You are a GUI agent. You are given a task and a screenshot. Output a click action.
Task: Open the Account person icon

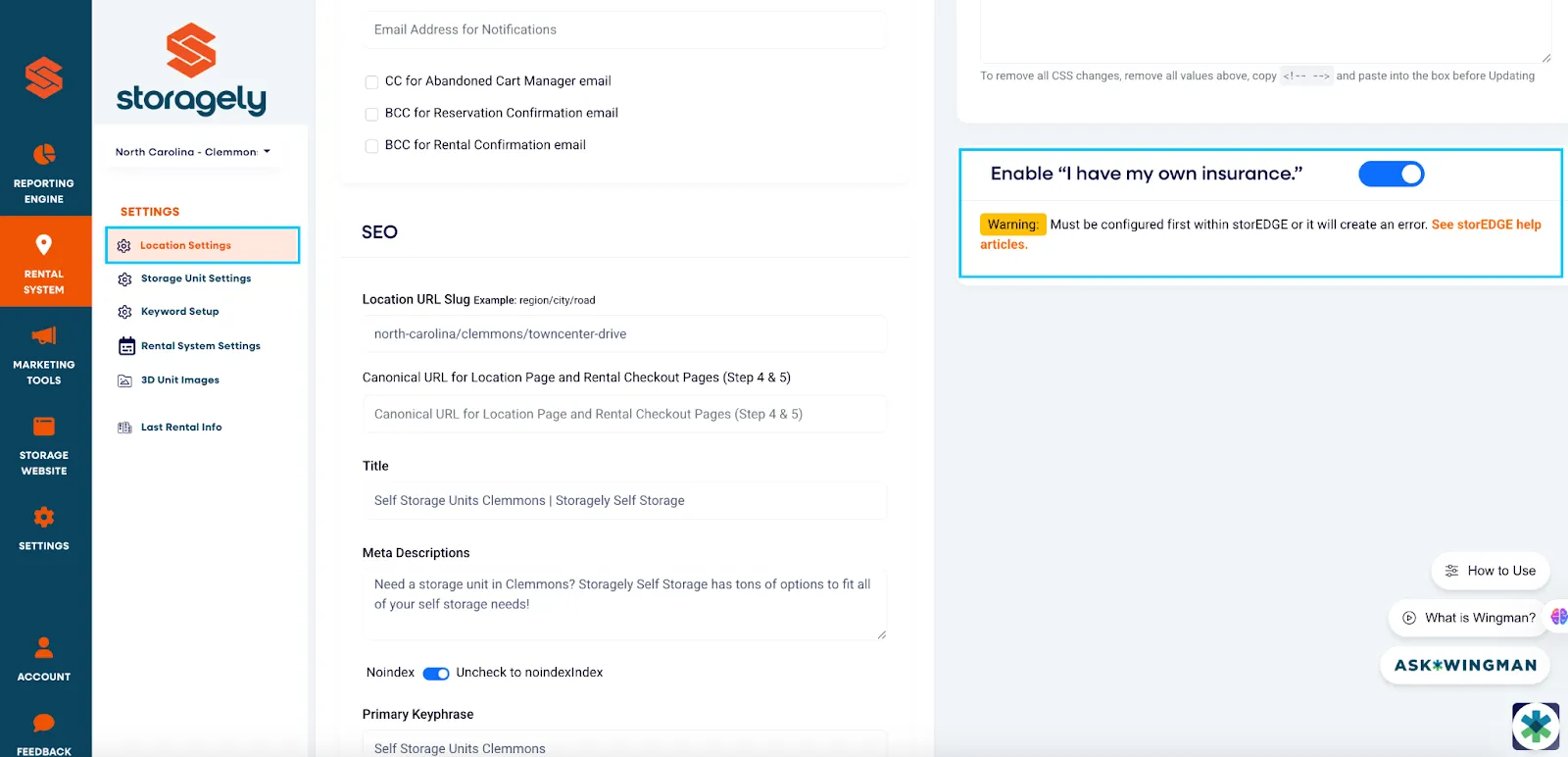(x=44, y=647)
